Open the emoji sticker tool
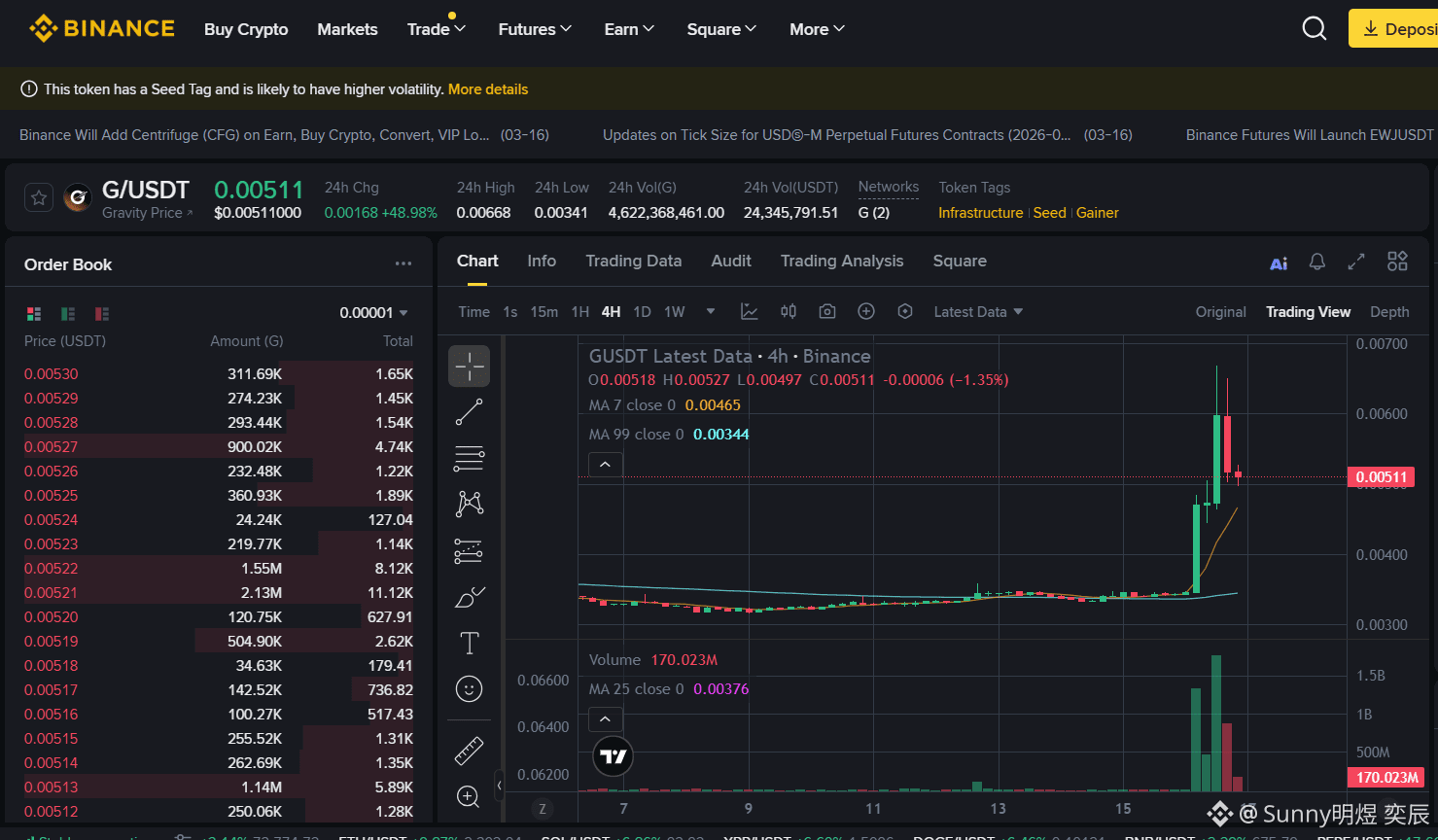This screenshot has width=1438, height=840. (469, 689)
